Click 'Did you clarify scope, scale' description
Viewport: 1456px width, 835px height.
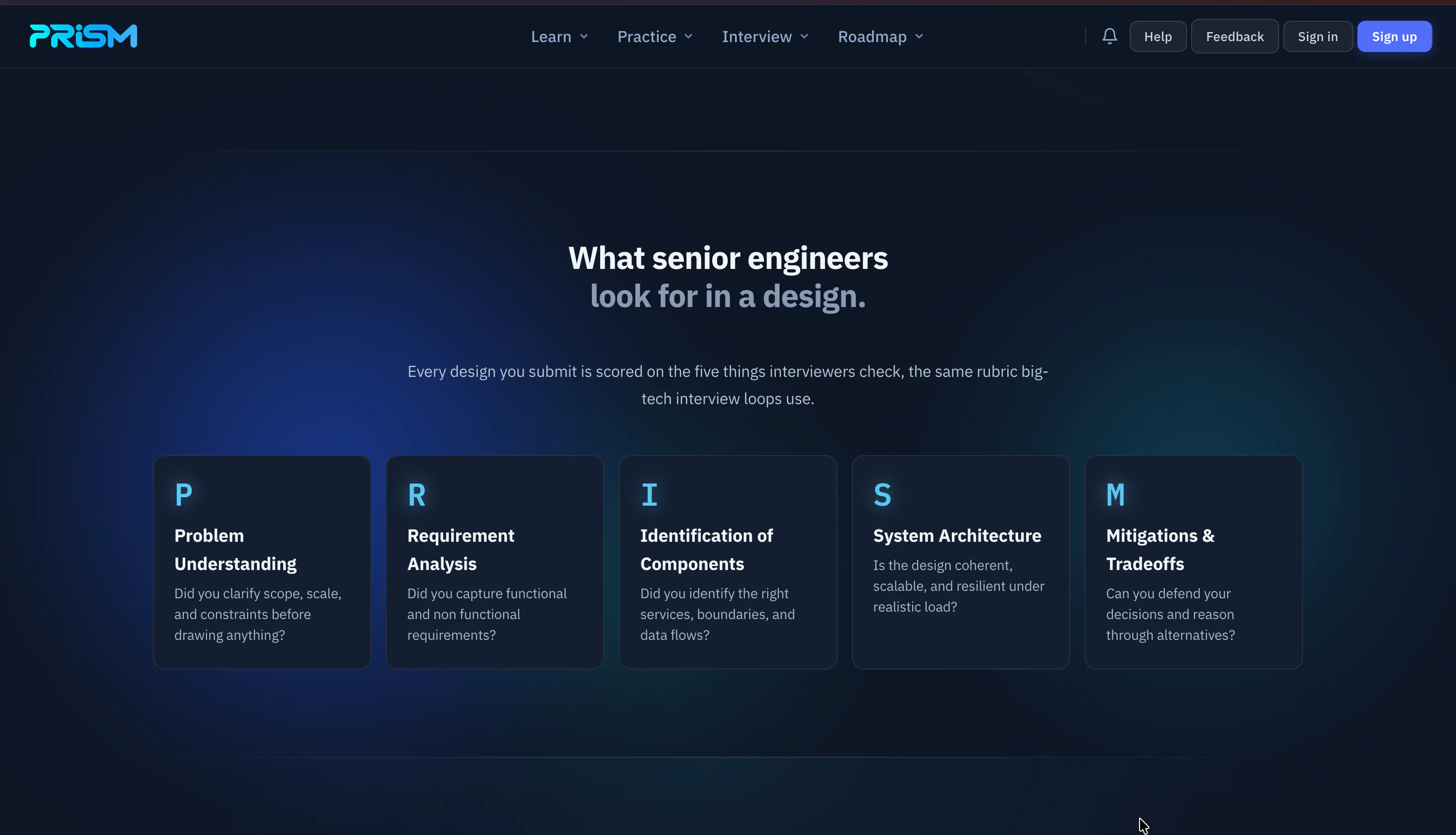pos(258,614)
